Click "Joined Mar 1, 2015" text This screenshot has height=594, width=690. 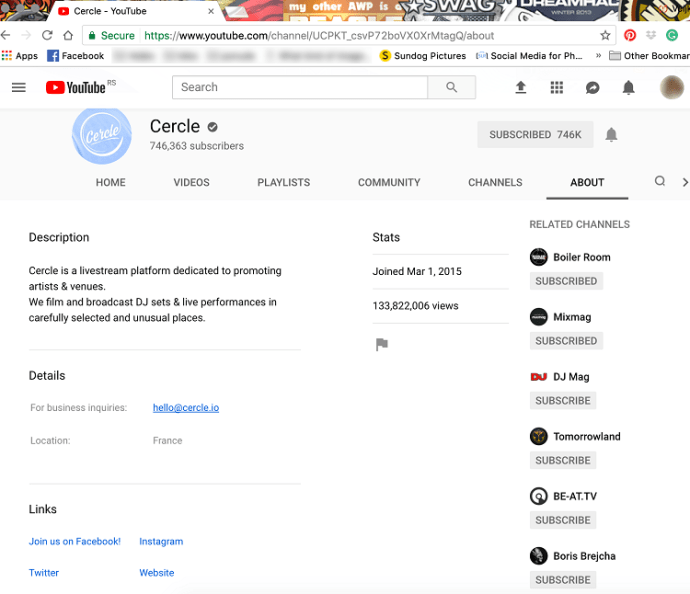coord(417,271)
